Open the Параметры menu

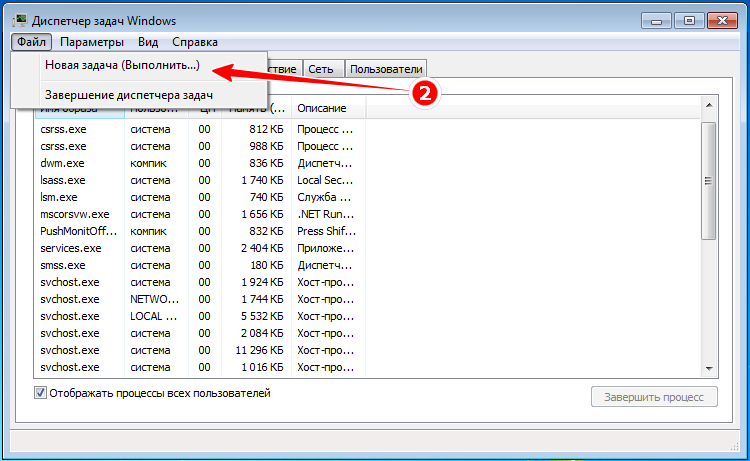(x=92, y=42)
